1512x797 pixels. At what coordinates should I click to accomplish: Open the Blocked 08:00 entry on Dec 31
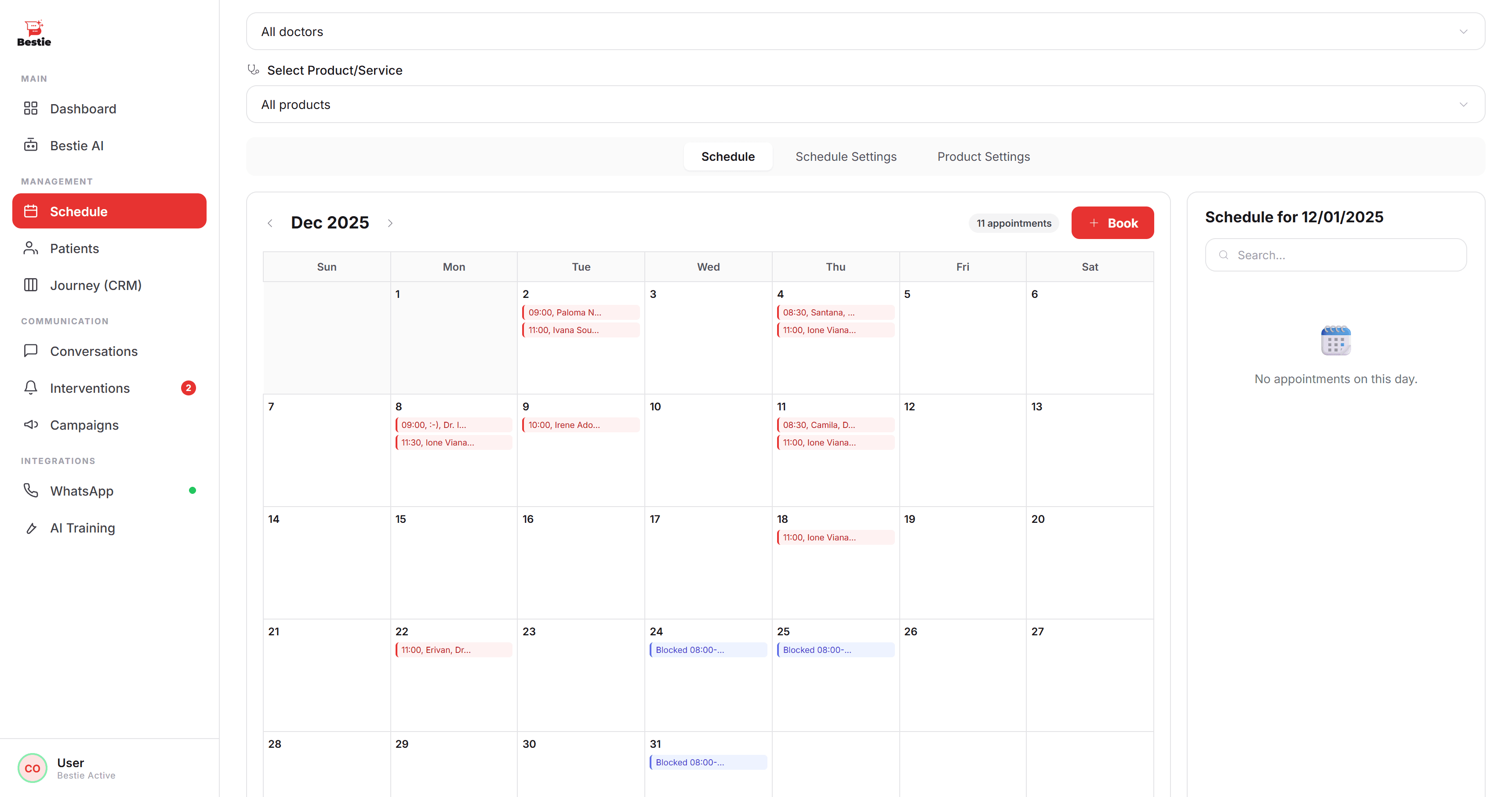coord(708,762)
